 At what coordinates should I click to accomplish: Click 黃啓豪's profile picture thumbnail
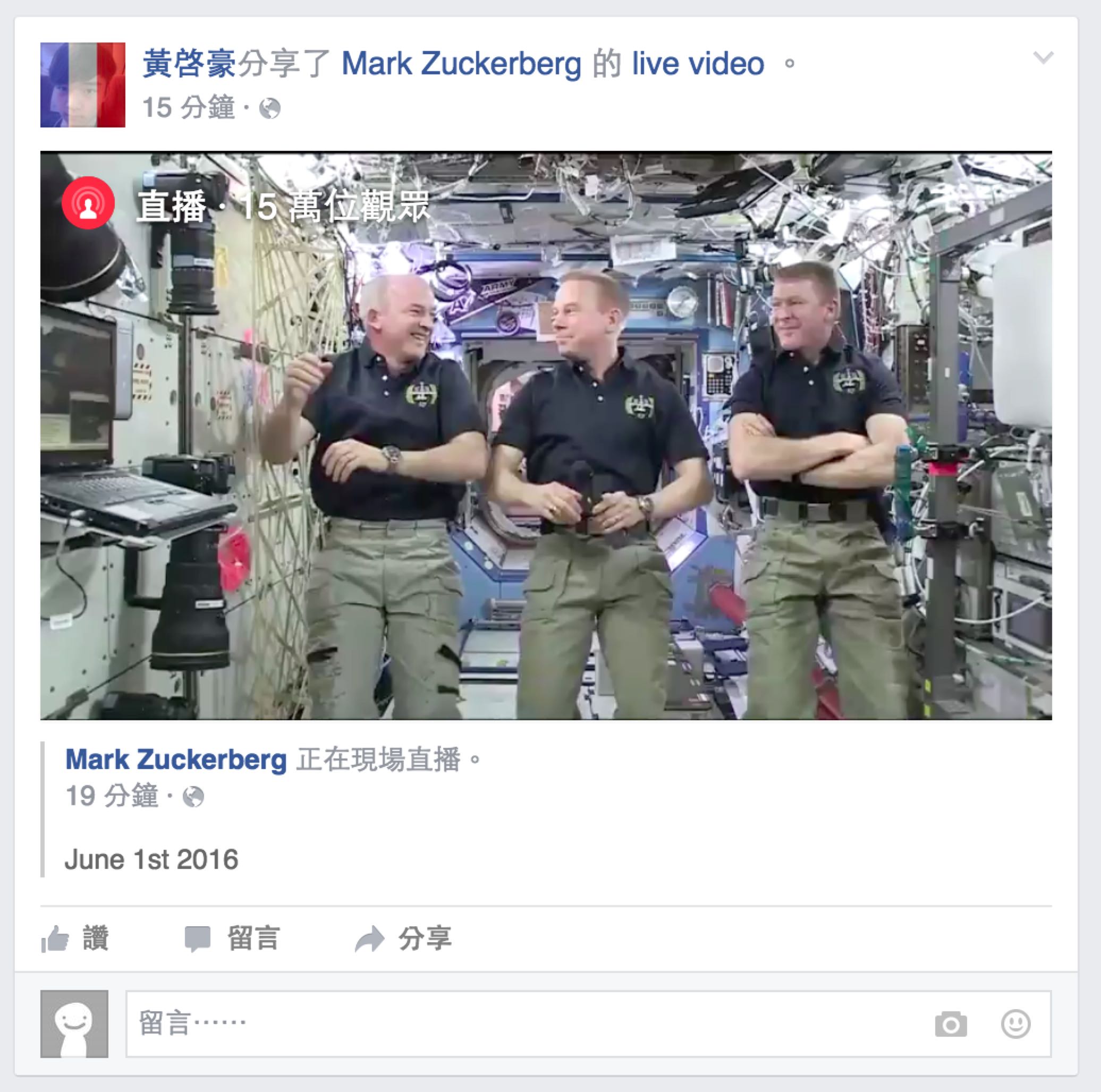83,85
